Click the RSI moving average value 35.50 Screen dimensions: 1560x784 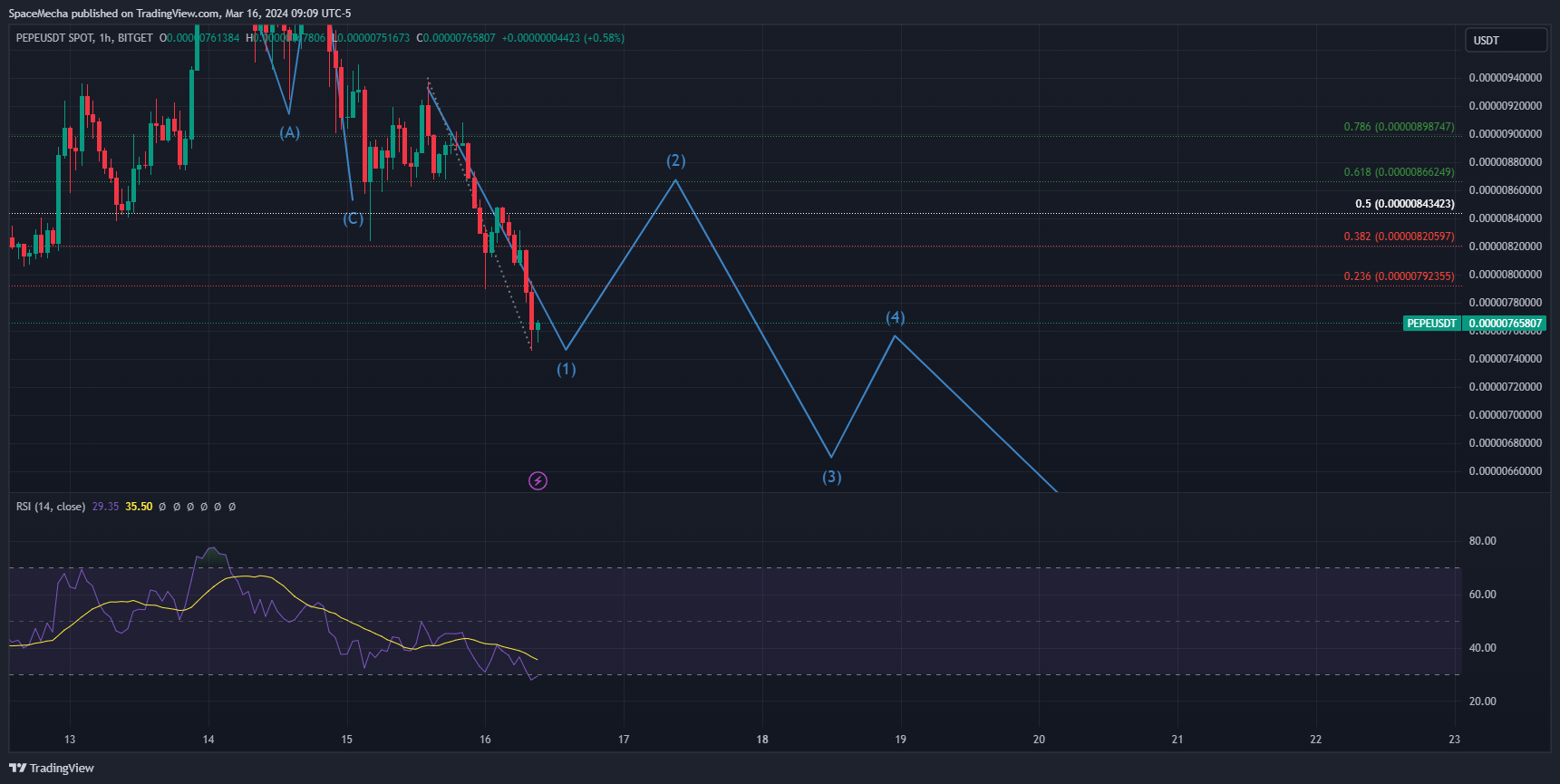pyautogui.click(x=139, y=507)
